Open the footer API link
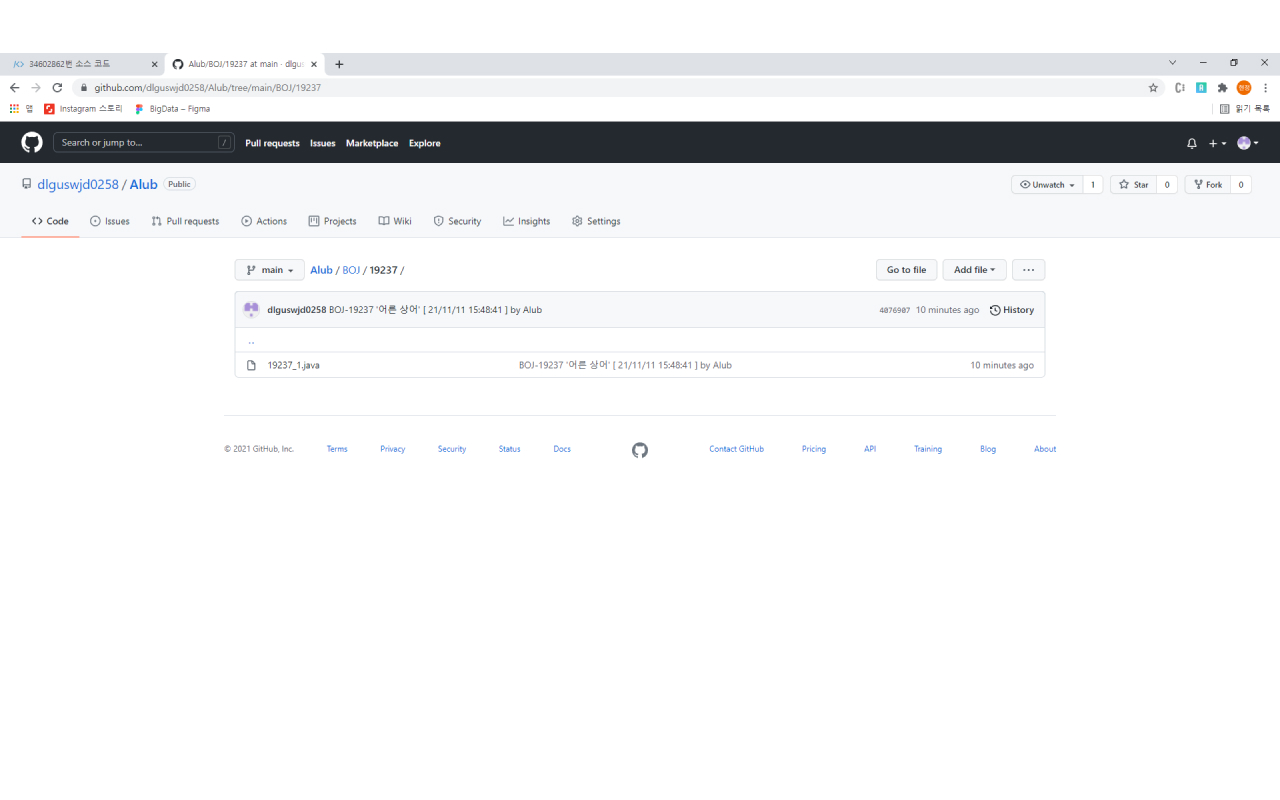 pyautogui.click(x=870, y=449)
